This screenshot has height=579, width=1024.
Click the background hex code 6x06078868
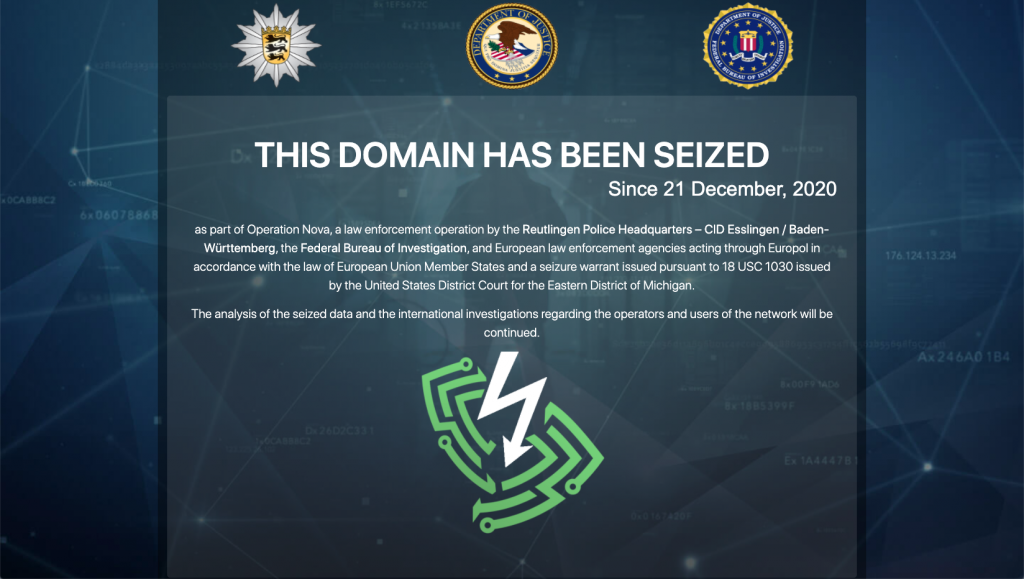pyautogui.click(x=119, y=215)
